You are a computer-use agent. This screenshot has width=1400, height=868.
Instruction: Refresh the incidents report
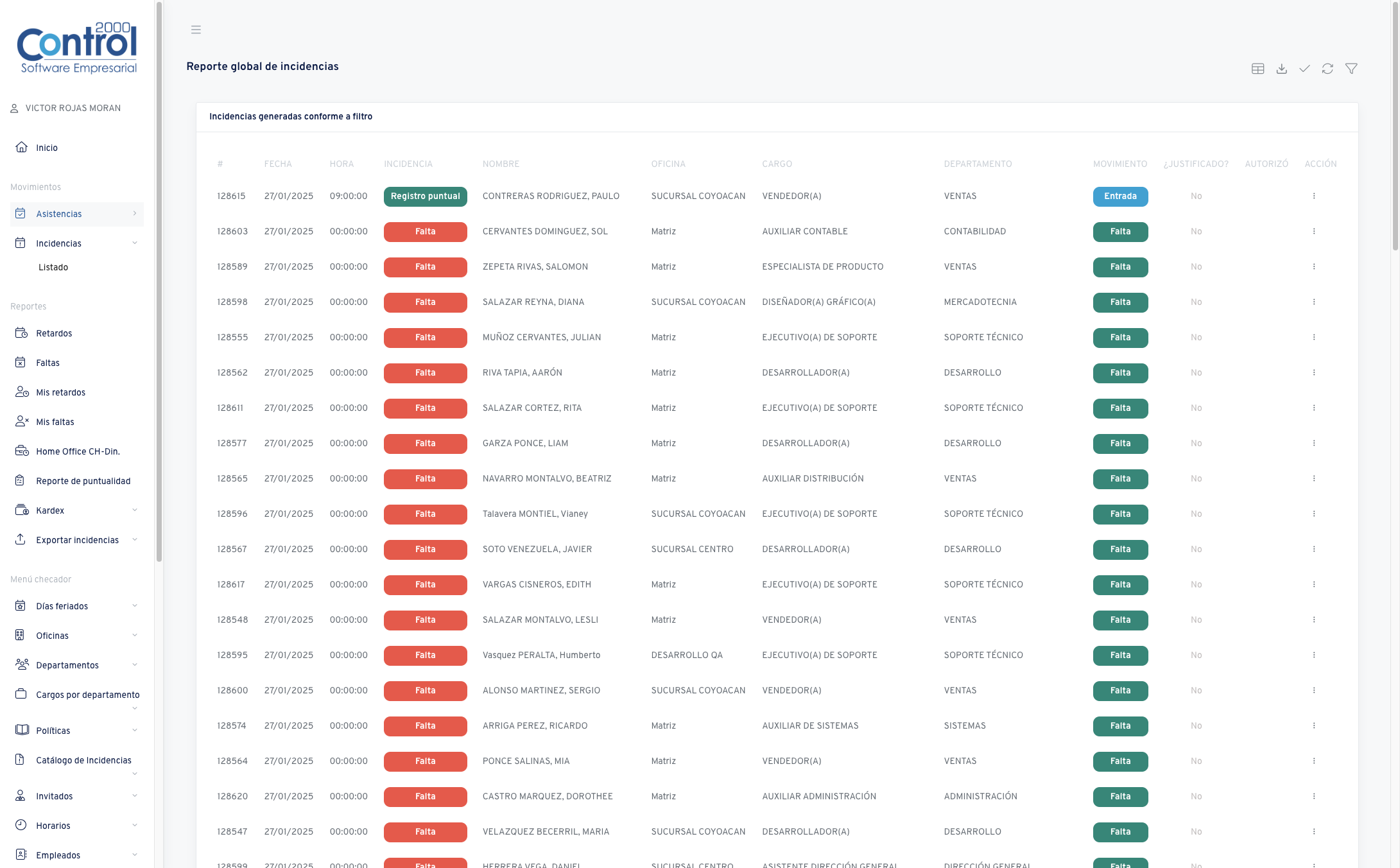1327,69
